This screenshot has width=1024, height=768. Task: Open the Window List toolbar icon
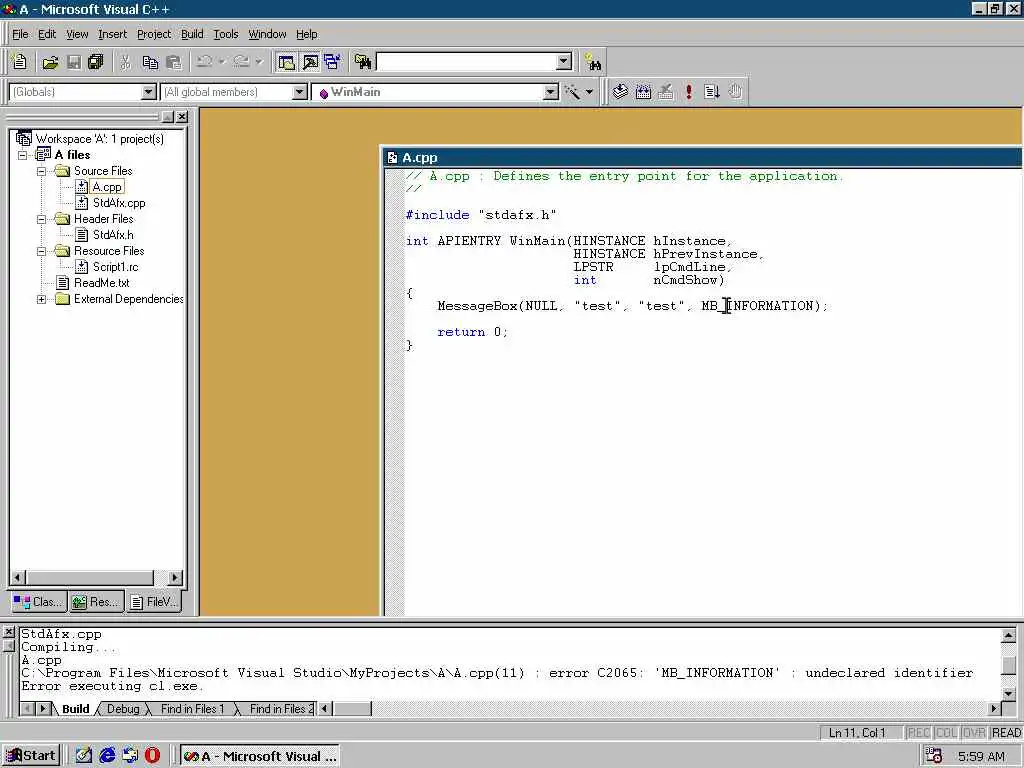point(332,62)
